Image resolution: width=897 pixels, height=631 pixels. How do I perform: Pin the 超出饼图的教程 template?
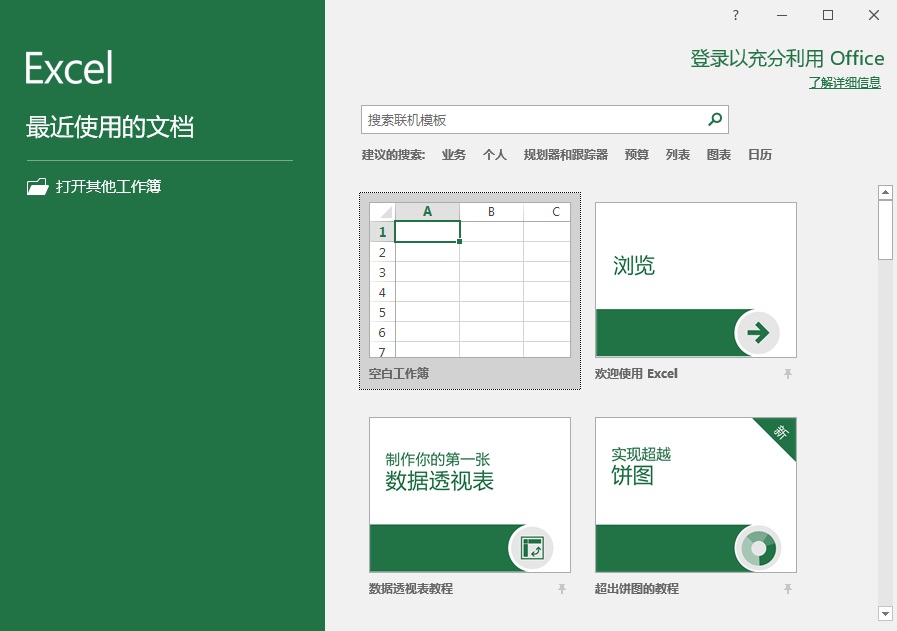pos(787,588)
